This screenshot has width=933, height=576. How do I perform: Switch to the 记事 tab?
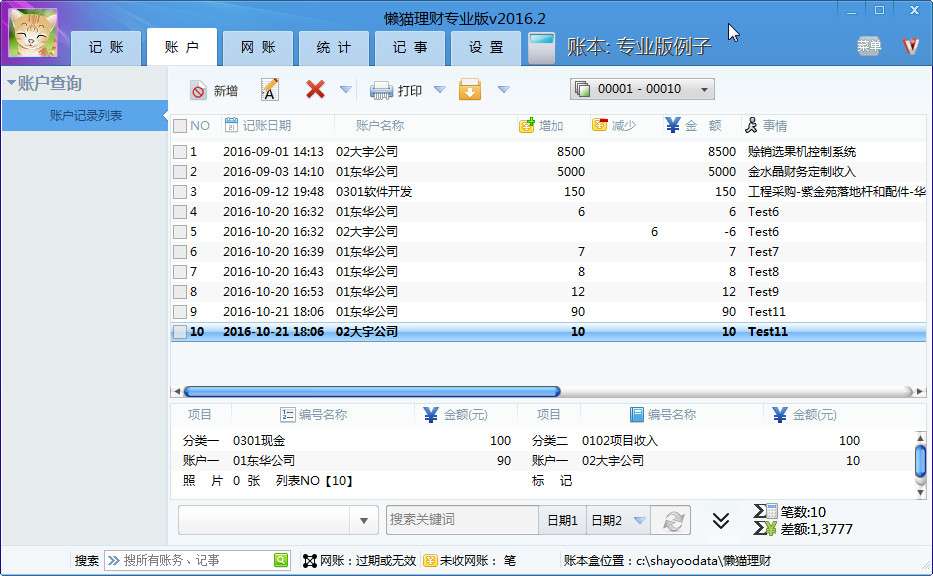410,48
